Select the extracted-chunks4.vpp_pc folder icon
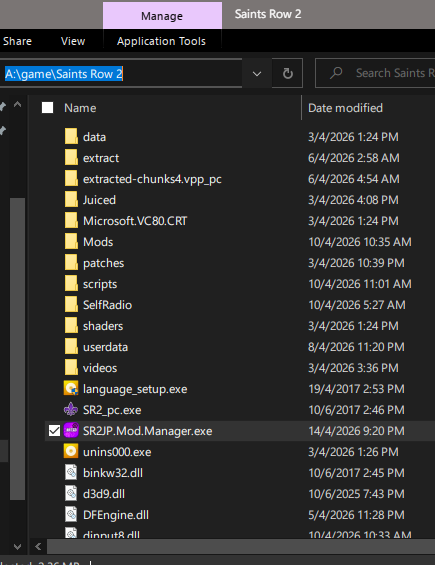 (x=71, y=179)
